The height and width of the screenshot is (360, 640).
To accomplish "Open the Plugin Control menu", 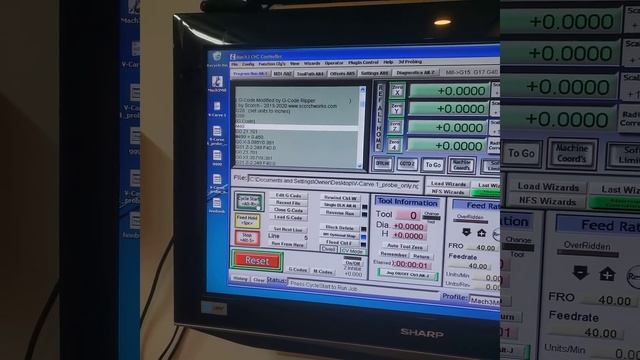I will (363, 63).
